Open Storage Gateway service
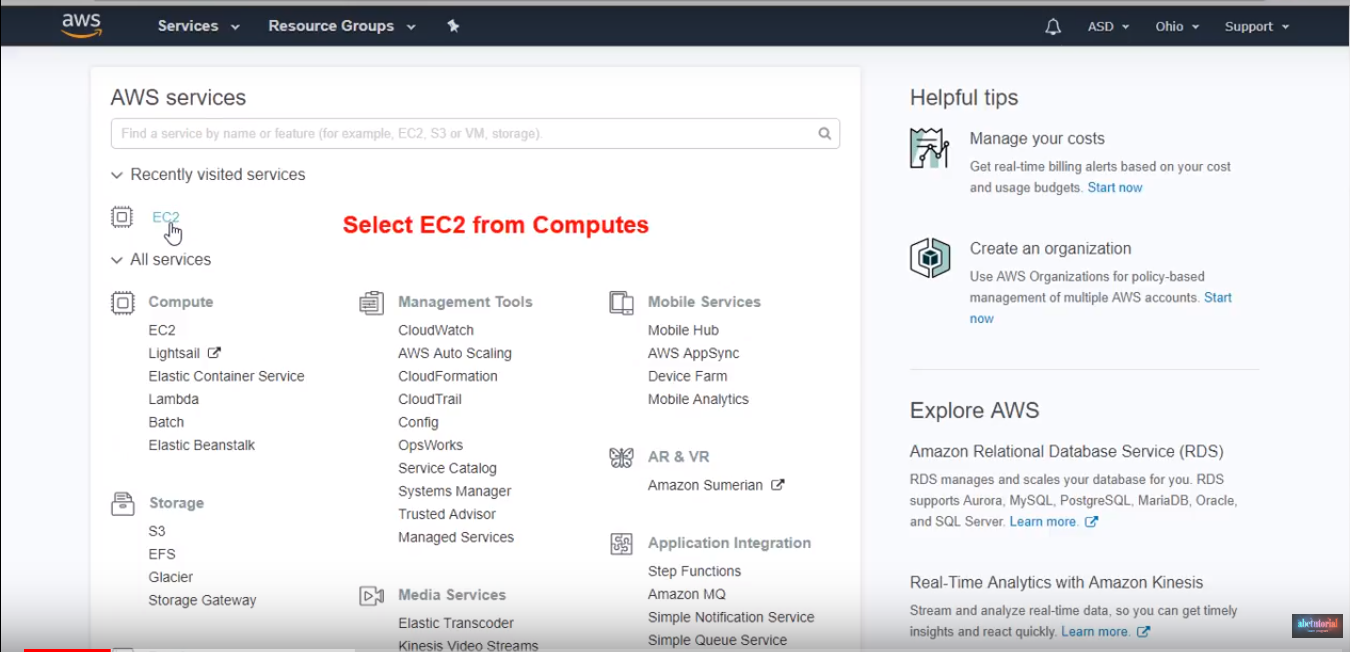 pyautogui.click(x=202, y=600)
